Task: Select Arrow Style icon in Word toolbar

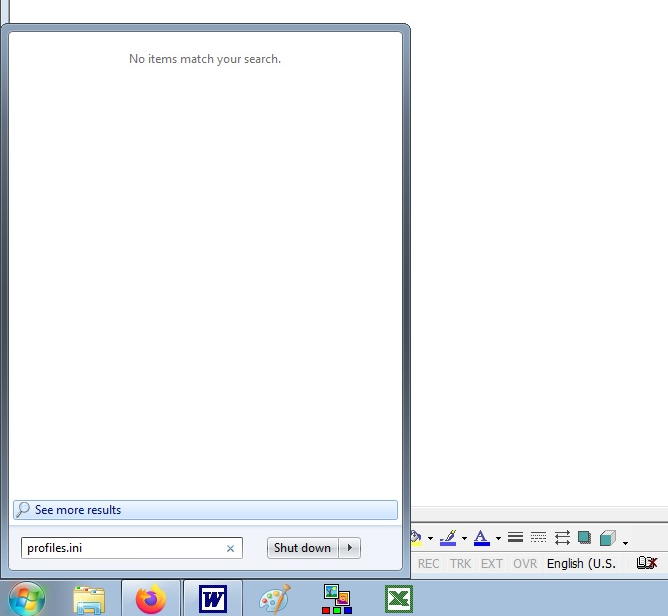Action: click(562, 538)
